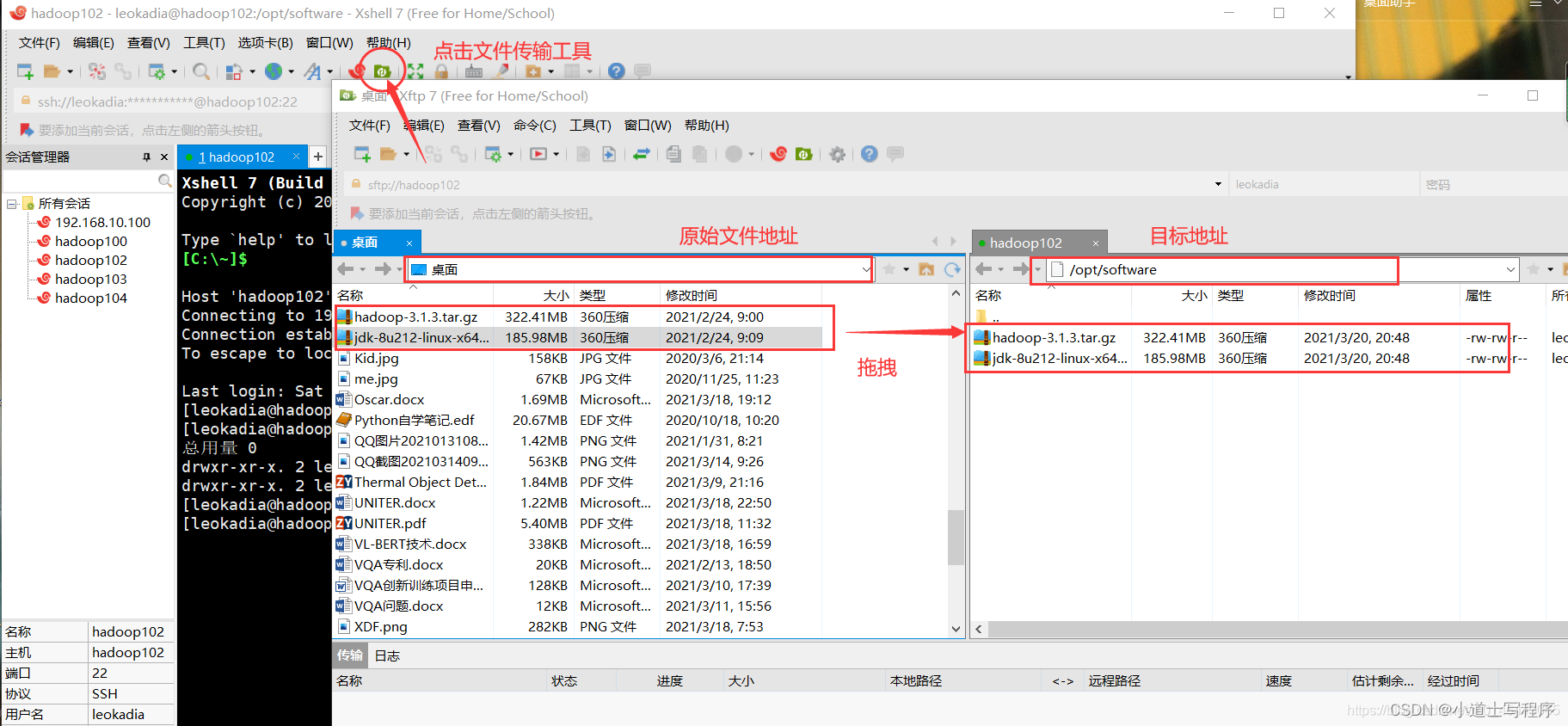Screen dimensions: 1568x726
Task: Click the pin icon of the session manager panel
Action: 146,157
